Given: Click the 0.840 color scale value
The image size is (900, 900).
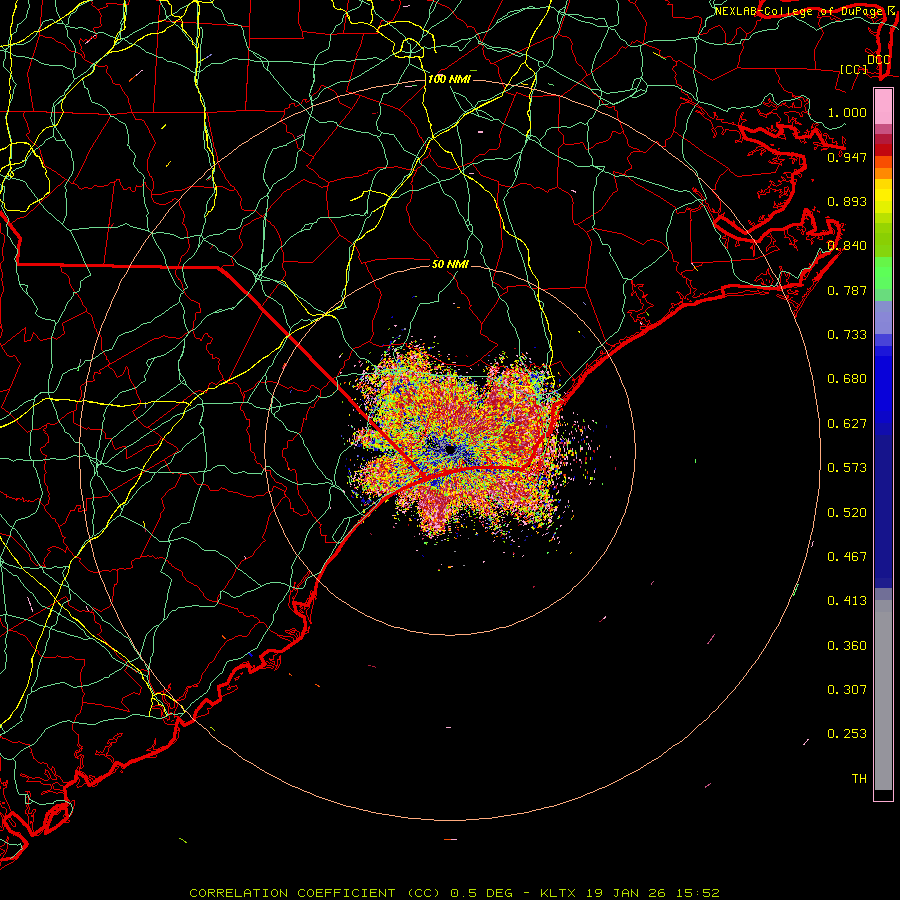Looking at the screenshot, I should (x=847, y=246).
